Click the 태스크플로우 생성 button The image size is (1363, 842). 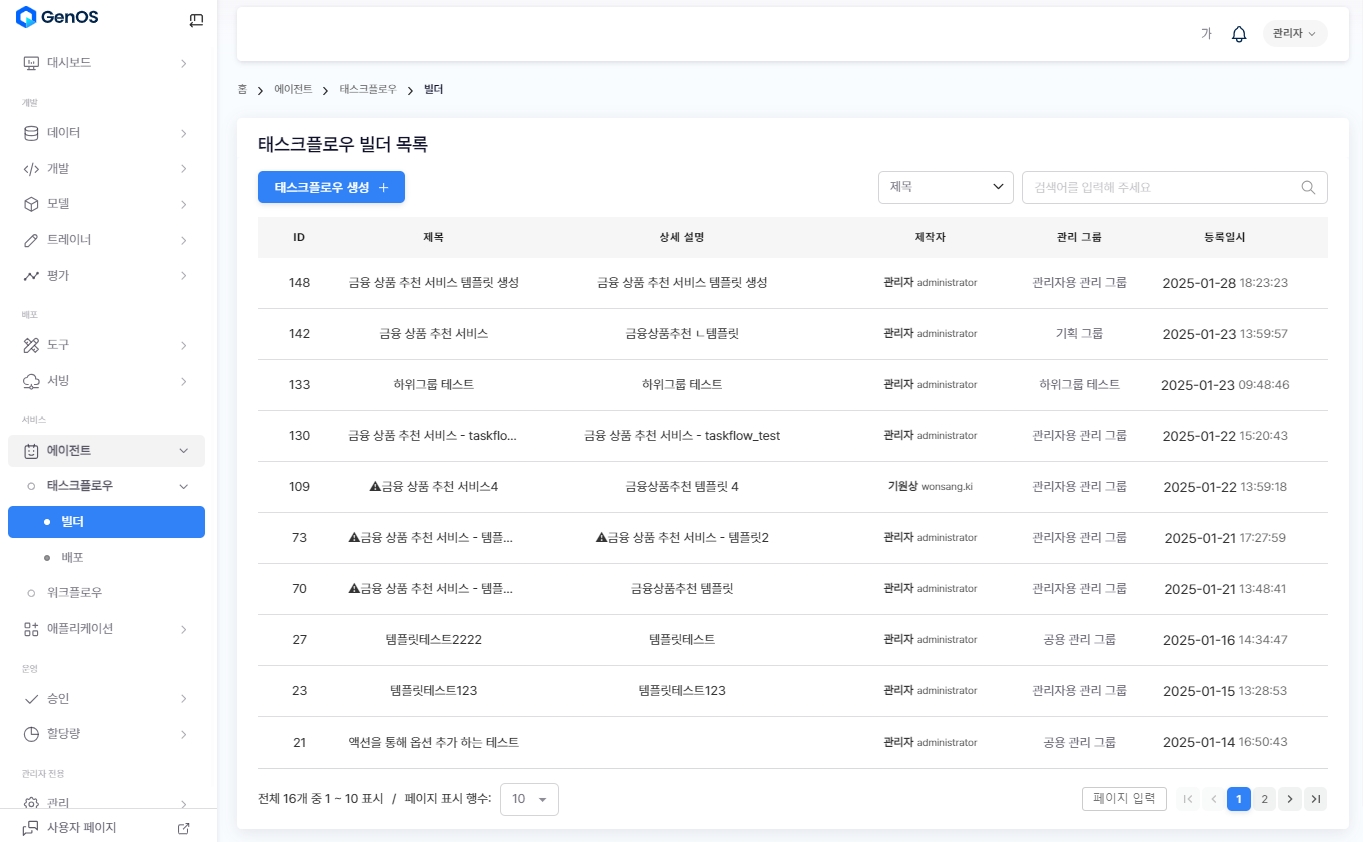(331, 187)
